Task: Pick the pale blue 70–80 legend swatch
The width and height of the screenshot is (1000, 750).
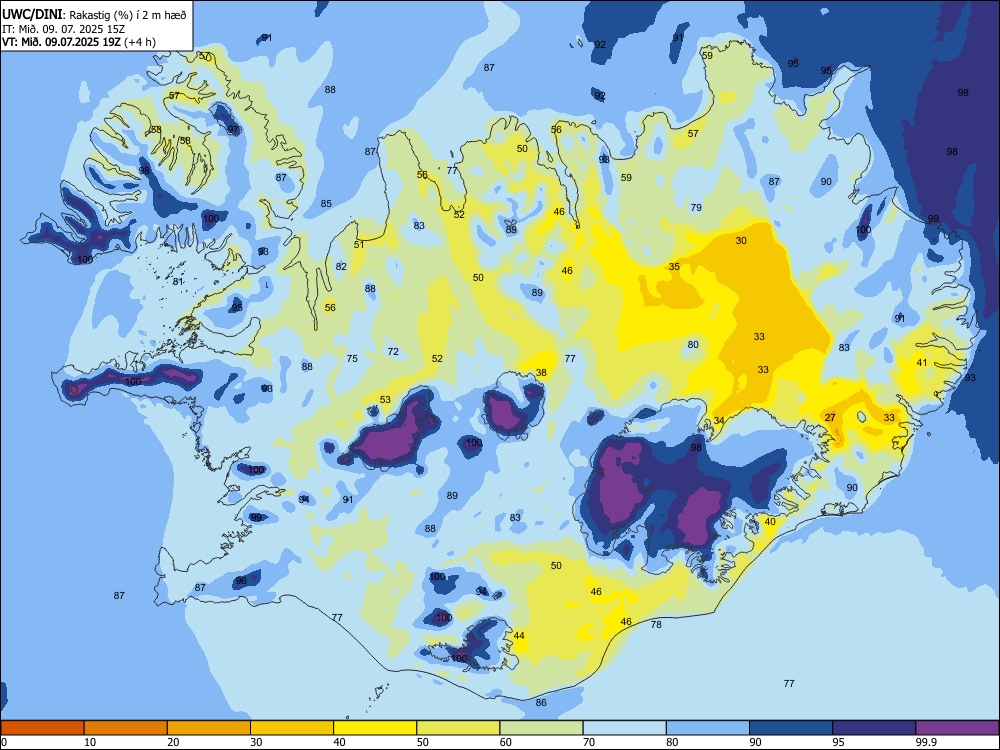Action: click(625, 728)
